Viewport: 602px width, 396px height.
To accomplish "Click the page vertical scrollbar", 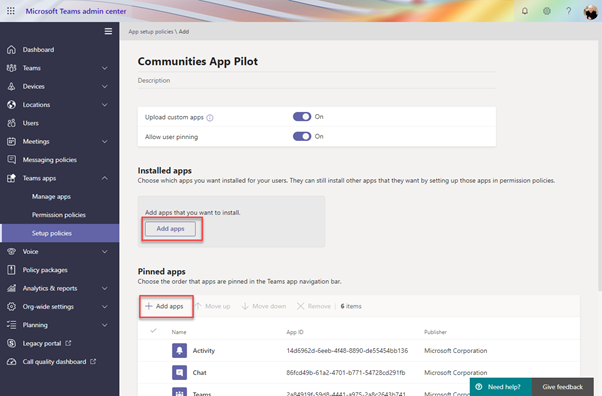I will [599, 165].
